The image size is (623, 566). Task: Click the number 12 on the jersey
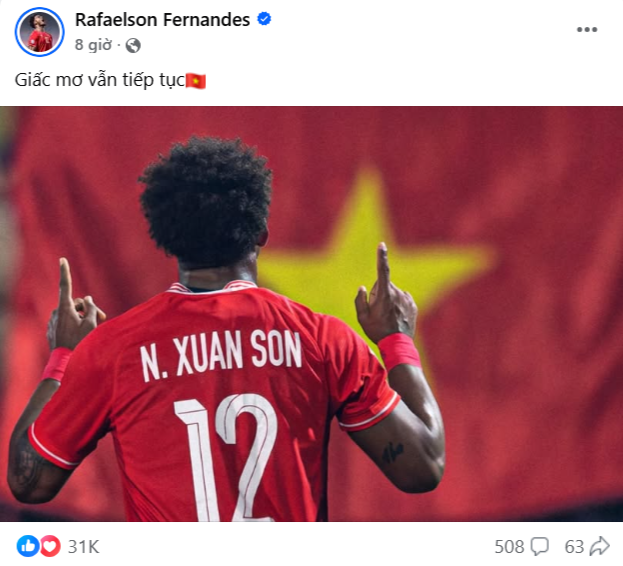[x=226, y=457]
